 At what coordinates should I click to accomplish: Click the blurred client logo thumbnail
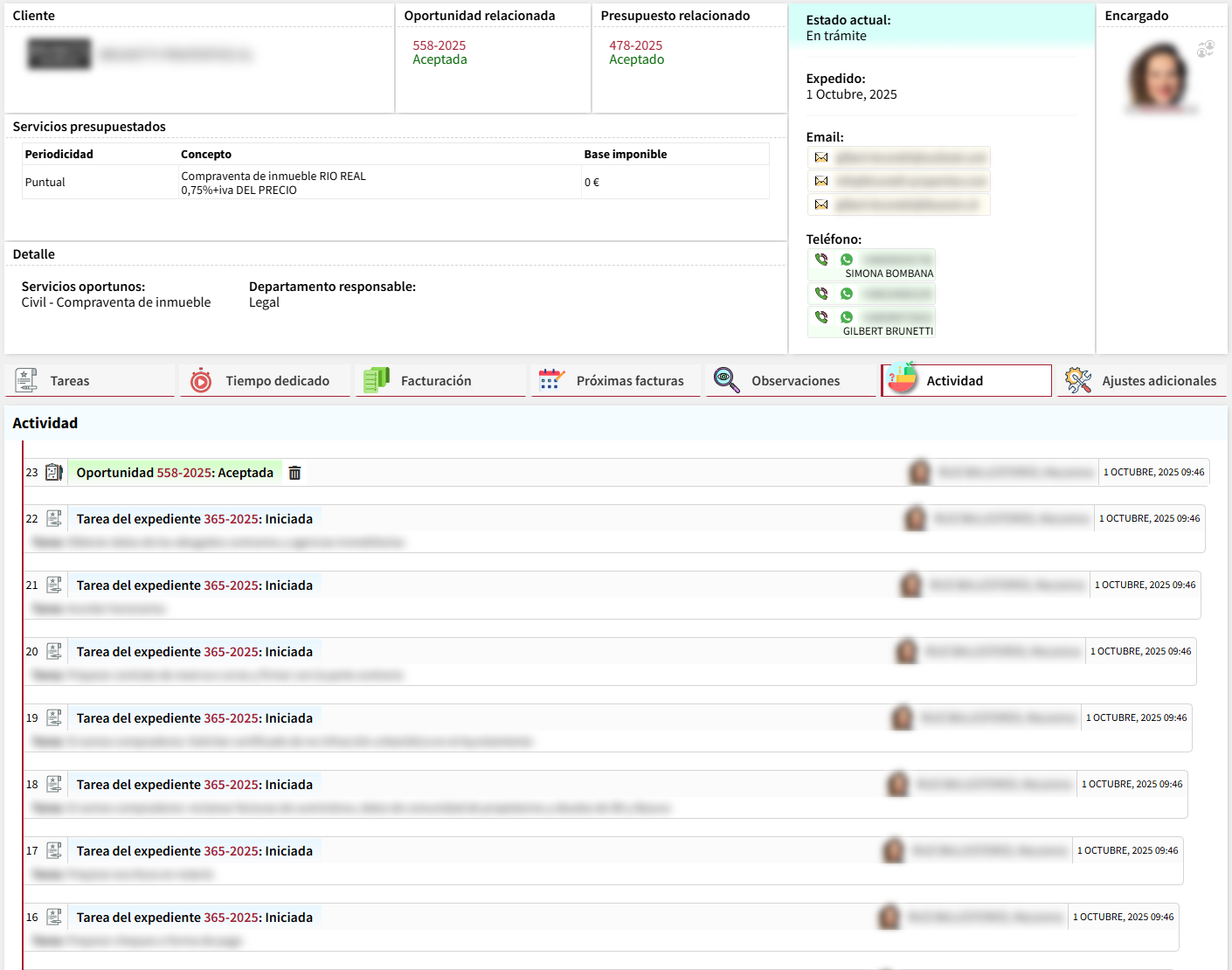[x=59, y=54]
